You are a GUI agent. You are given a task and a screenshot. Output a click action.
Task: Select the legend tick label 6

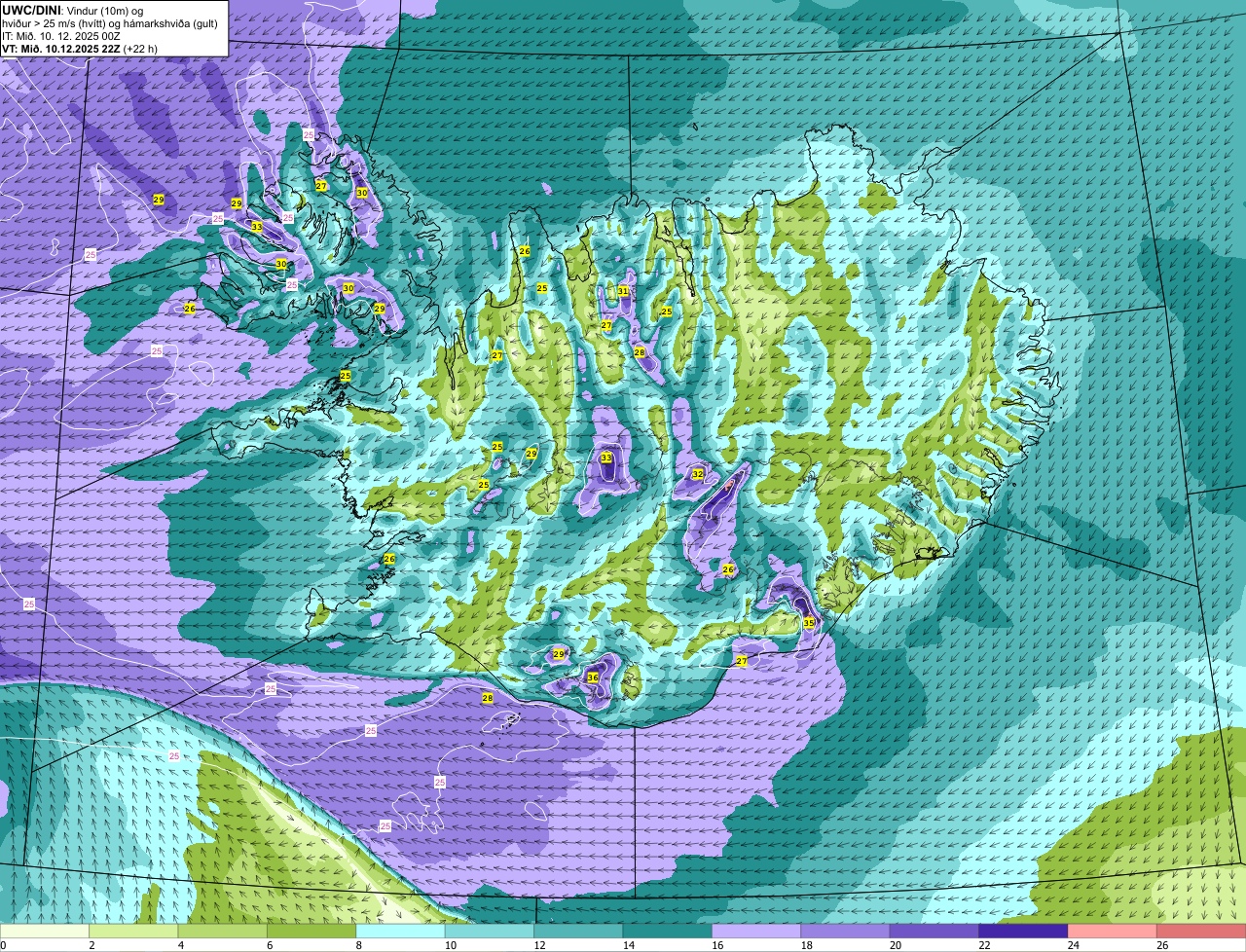[x=270, y=945]
